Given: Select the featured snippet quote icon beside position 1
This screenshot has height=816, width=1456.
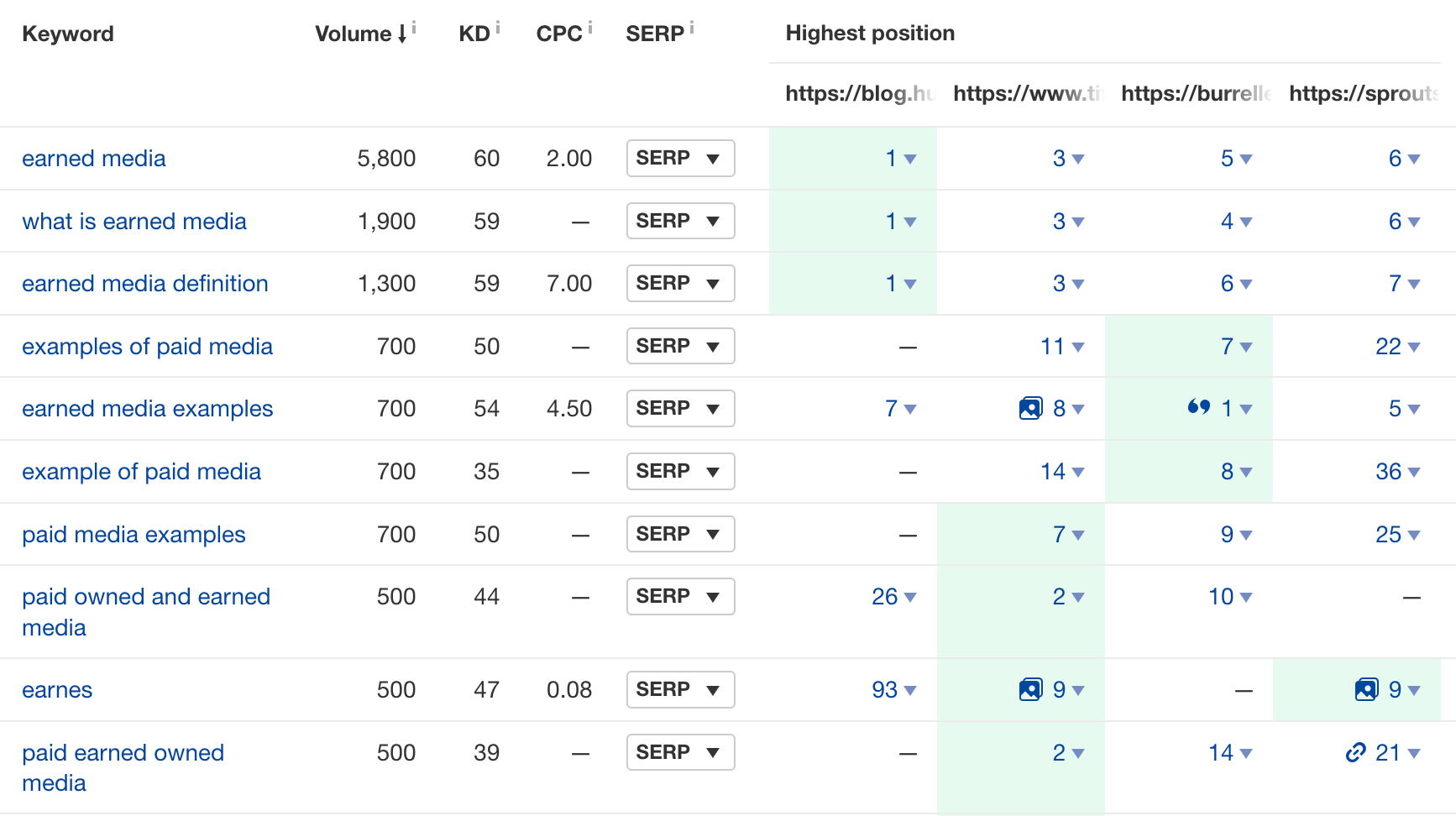Looking at the screenshot, I should (x=1200, y=408).
